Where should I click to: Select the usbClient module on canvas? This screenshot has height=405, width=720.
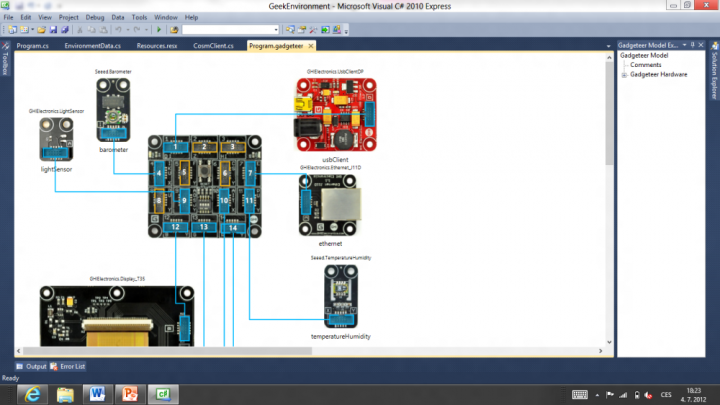(335, 115)
